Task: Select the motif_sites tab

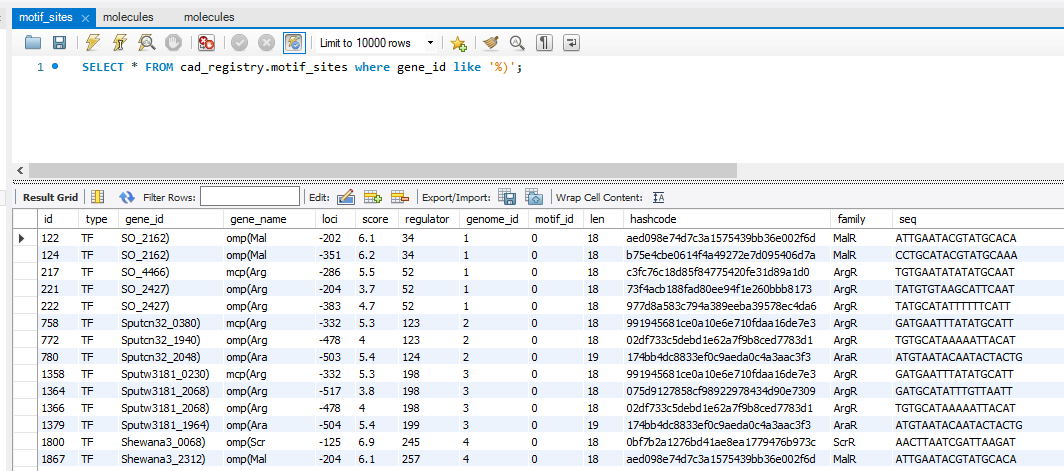Action: [46, 17]
